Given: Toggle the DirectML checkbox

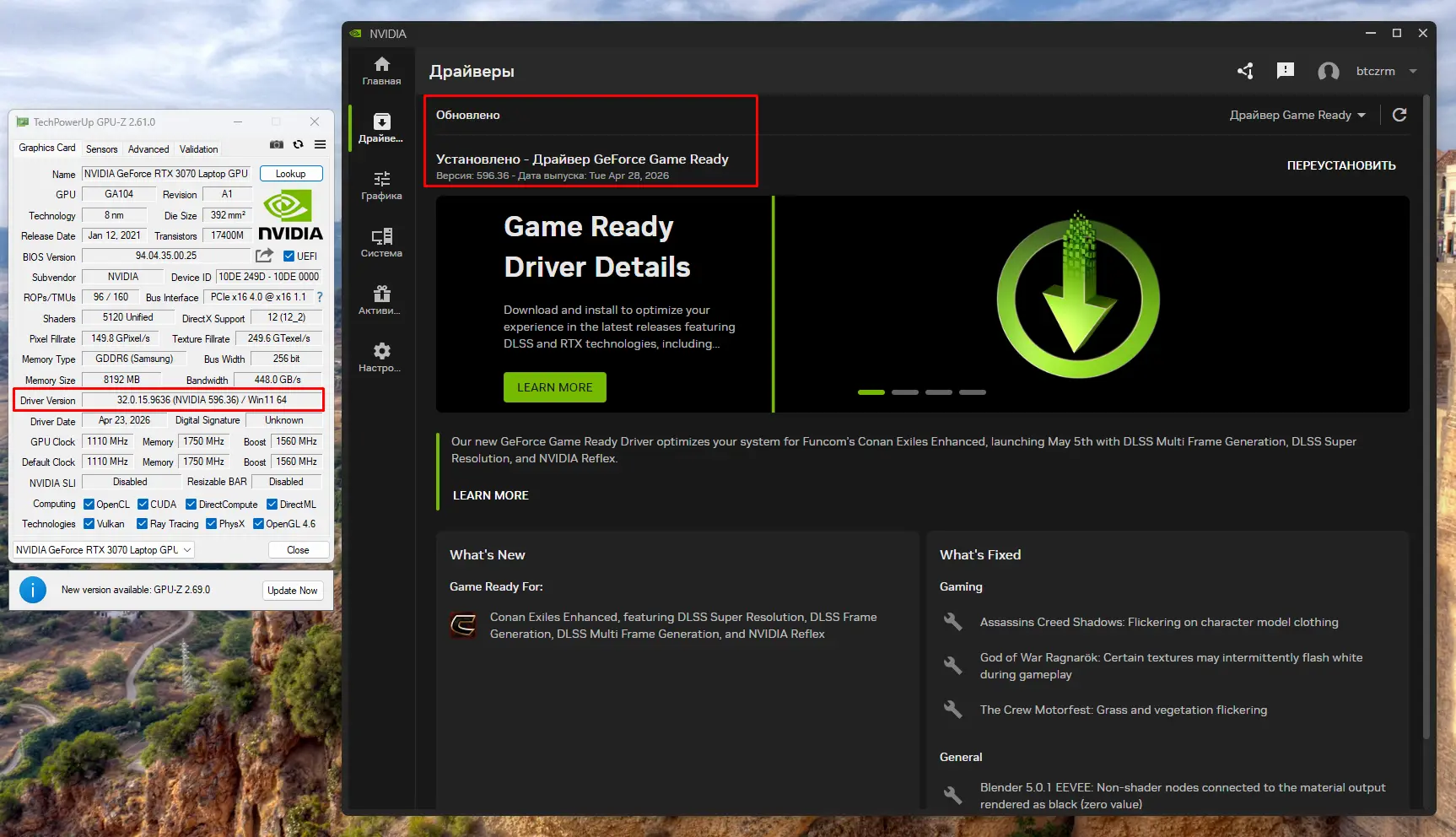Looking at the screenshot, I should click(x=272, y=505).
